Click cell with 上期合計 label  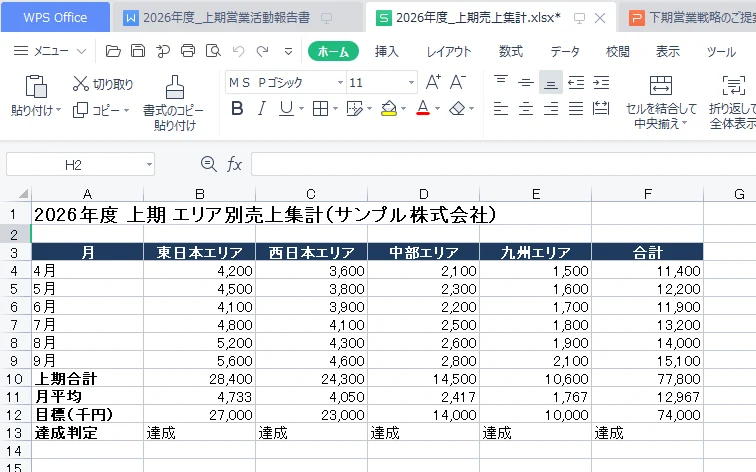87,378
